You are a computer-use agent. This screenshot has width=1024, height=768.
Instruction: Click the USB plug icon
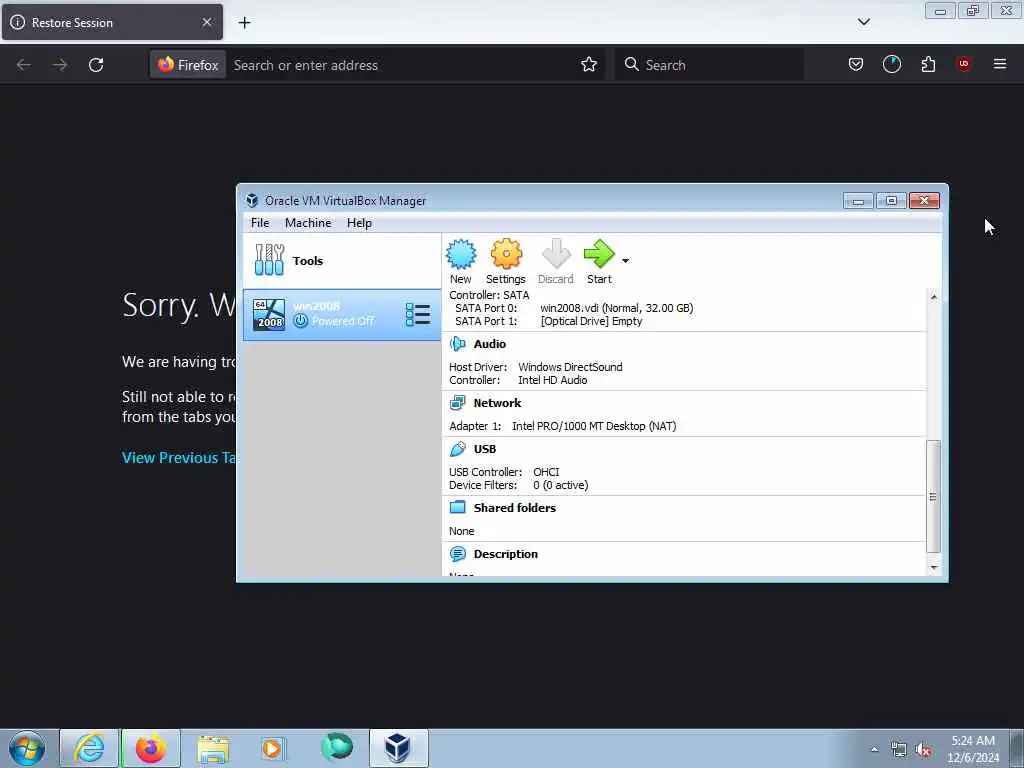(458, 449)
